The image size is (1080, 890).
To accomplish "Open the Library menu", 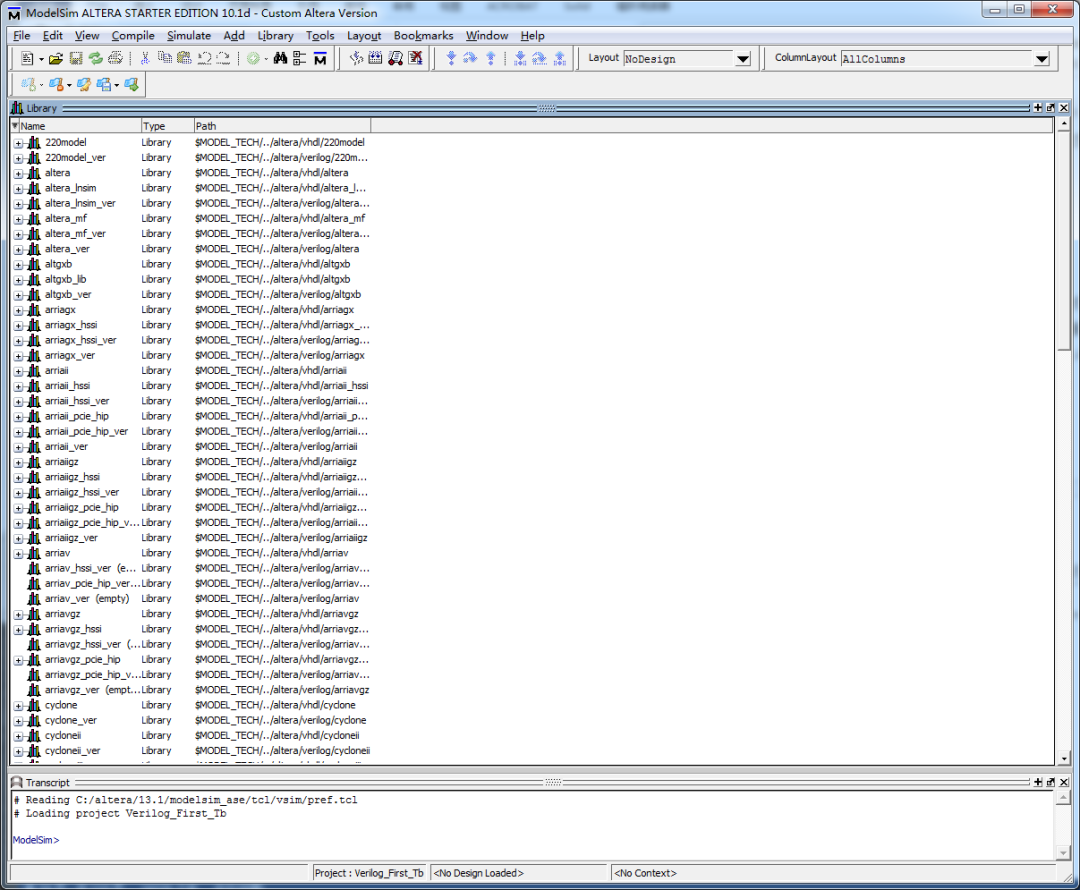I will coord(275,35).
